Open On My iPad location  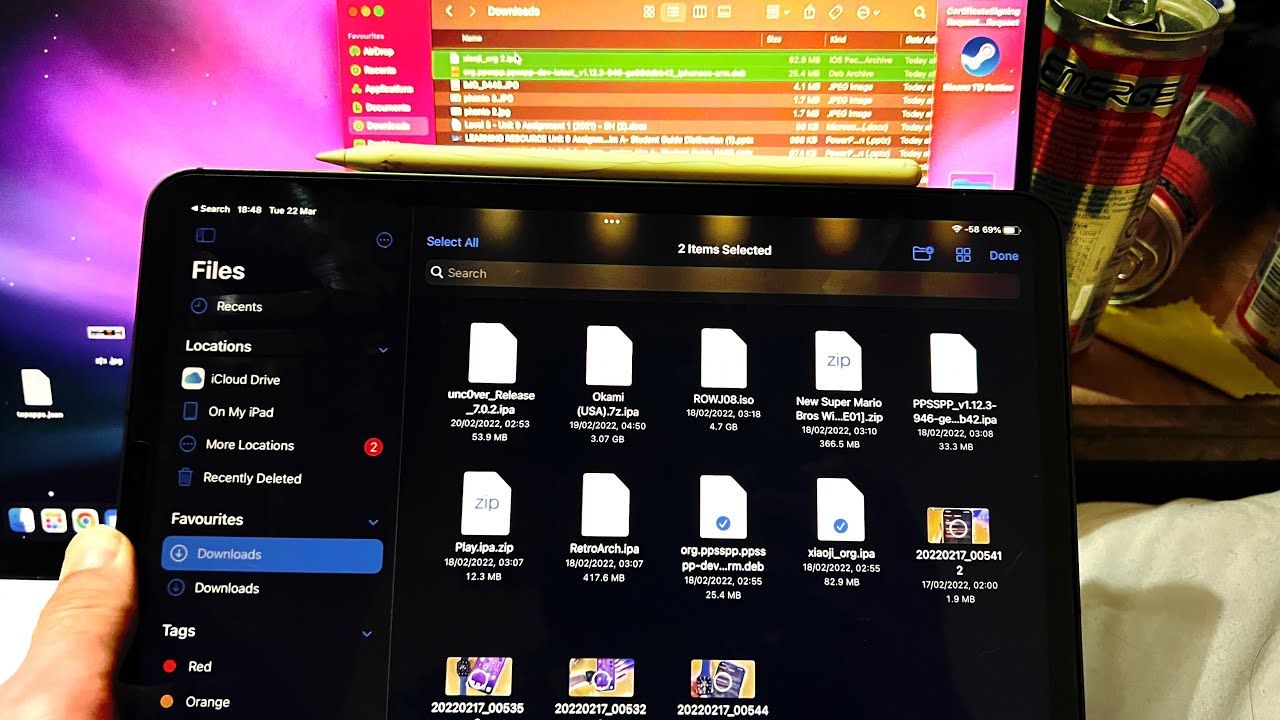point(228,412)
